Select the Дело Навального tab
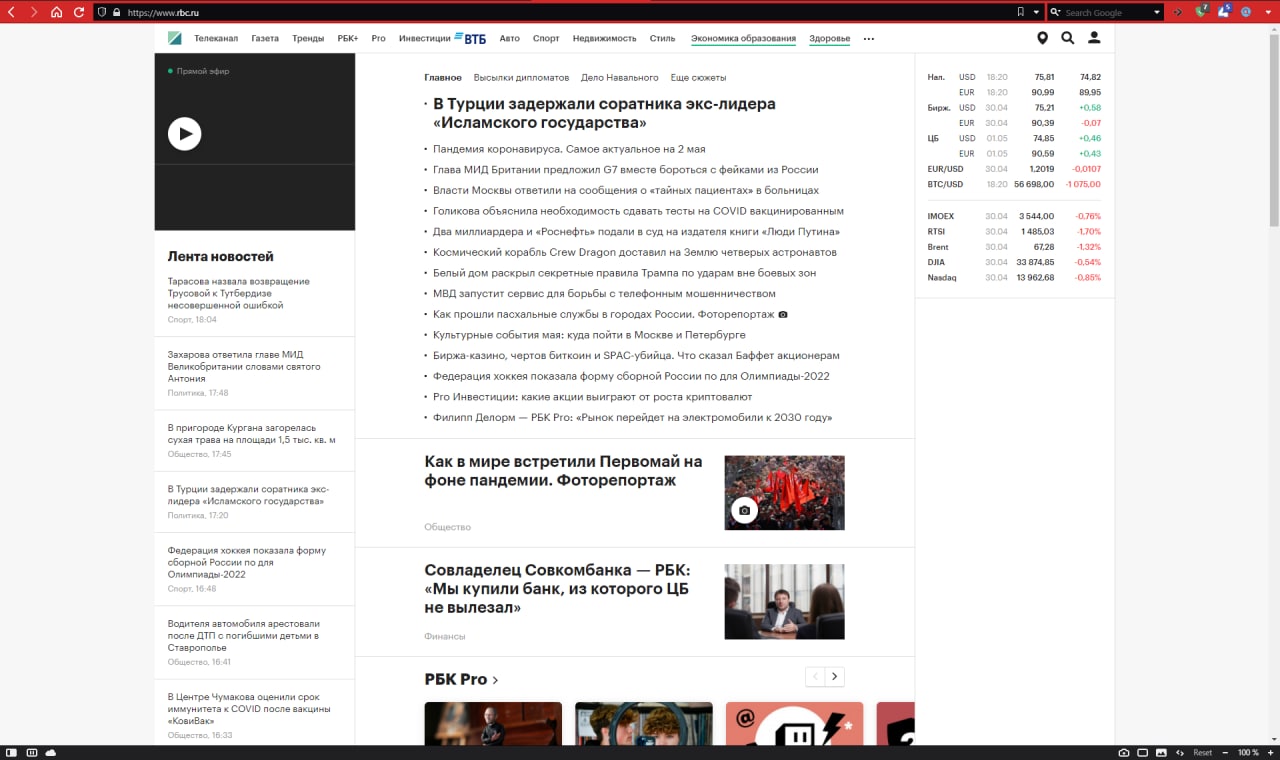The height and width of the screenshot is (760, 1280). (x=620, y=77)
